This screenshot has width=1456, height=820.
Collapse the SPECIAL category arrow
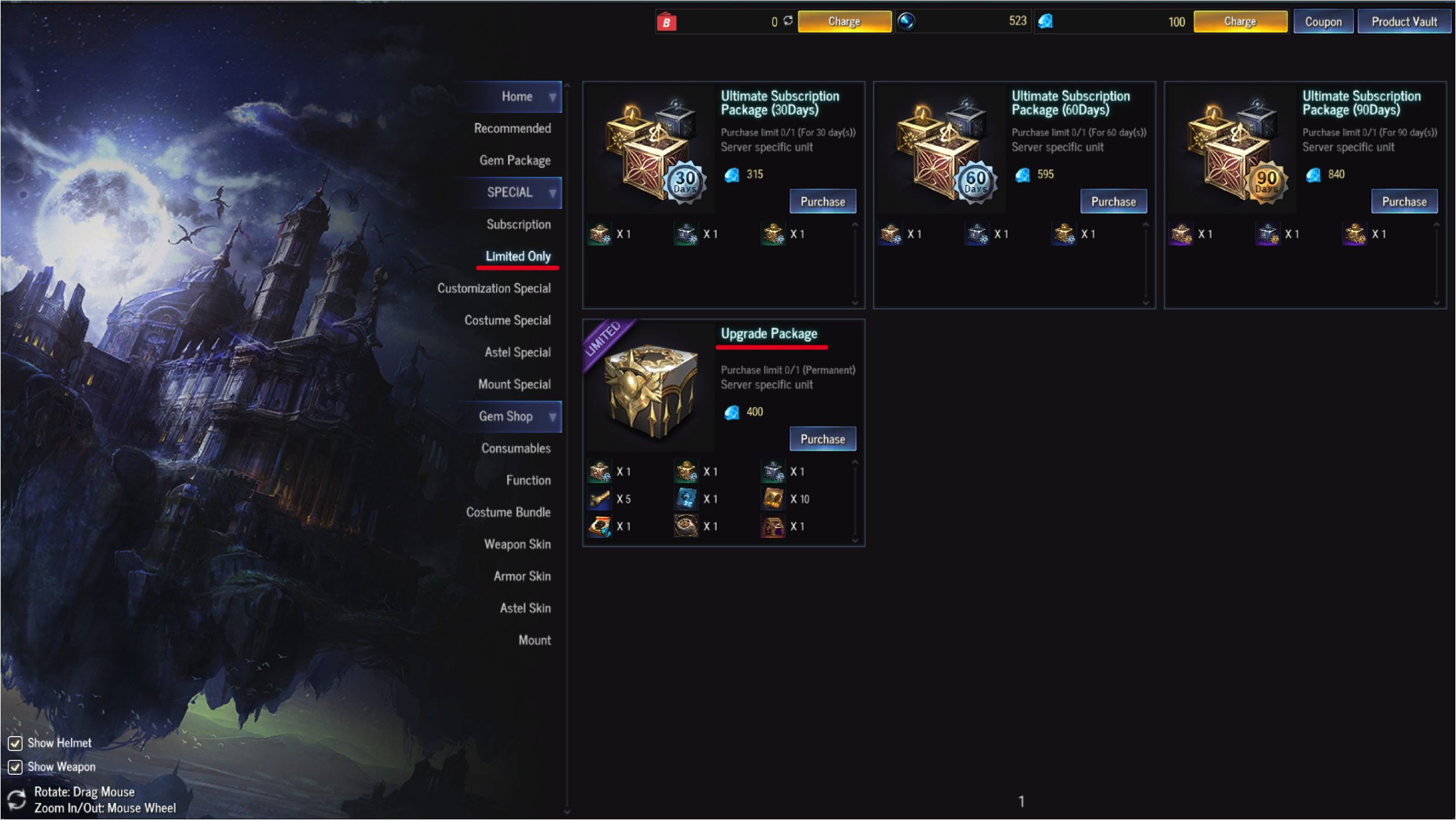click(552, 193)
